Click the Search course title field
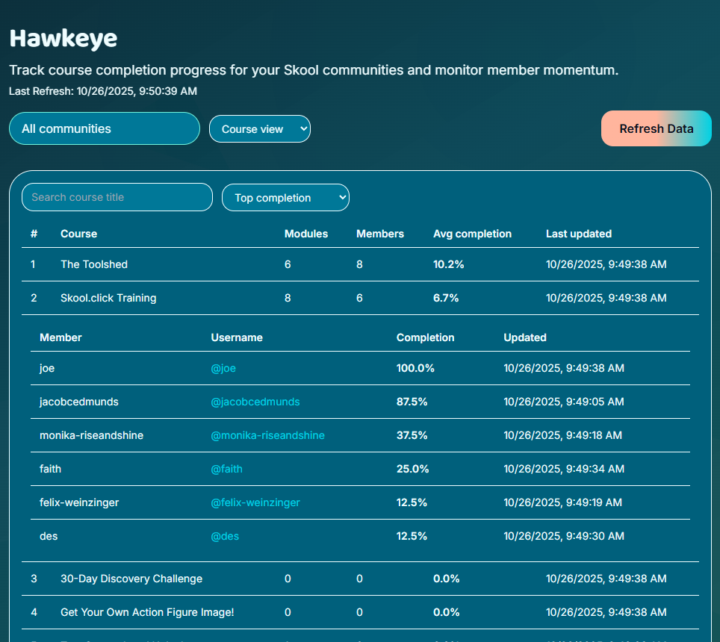Screen dimensions: 720x642 (117, 197)
